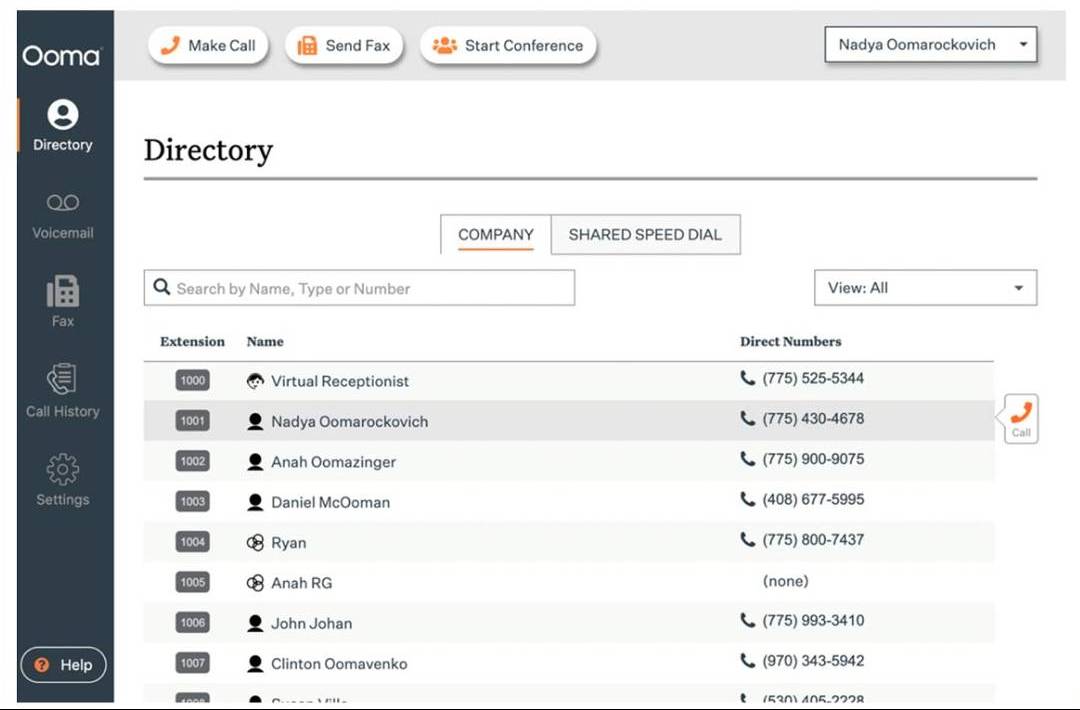Click the phone icon beside (775) 430-4678
The height and width of the screenshot is (710, 1080).
747,418
